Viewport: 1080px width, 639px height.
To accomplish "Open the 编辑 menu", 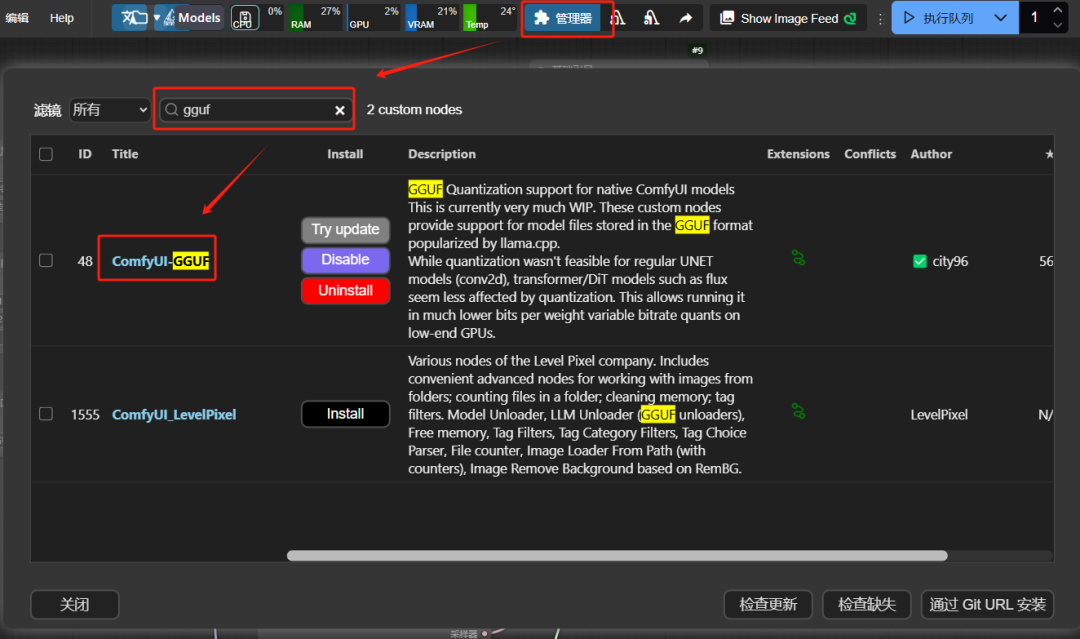I will [17, 18].
